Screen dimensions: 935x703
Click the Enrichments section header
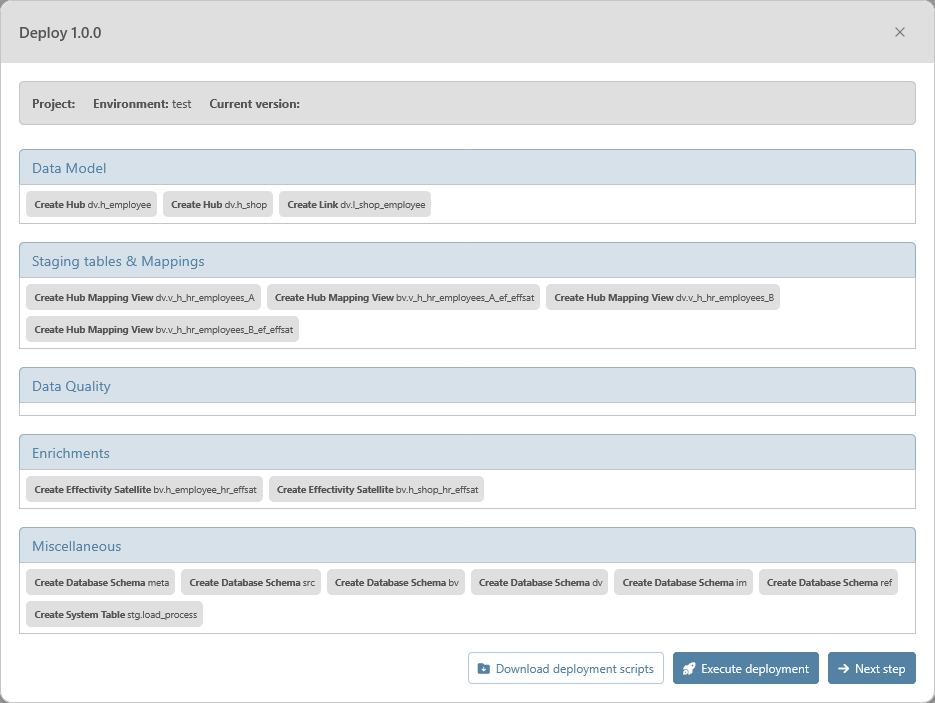pos(467,453)
